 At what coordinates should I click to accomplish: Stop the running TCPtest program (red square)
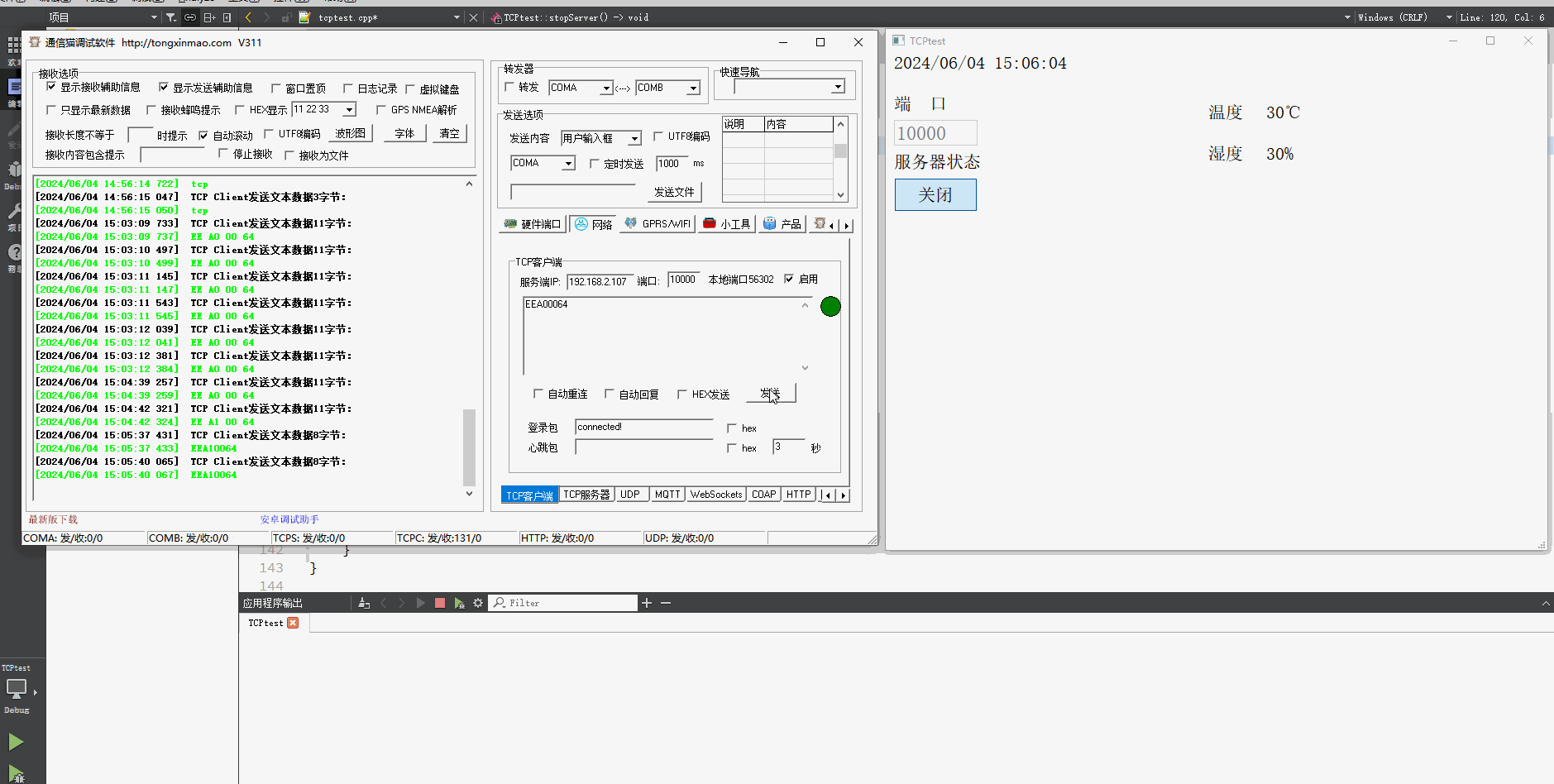(x=440, y=603)
